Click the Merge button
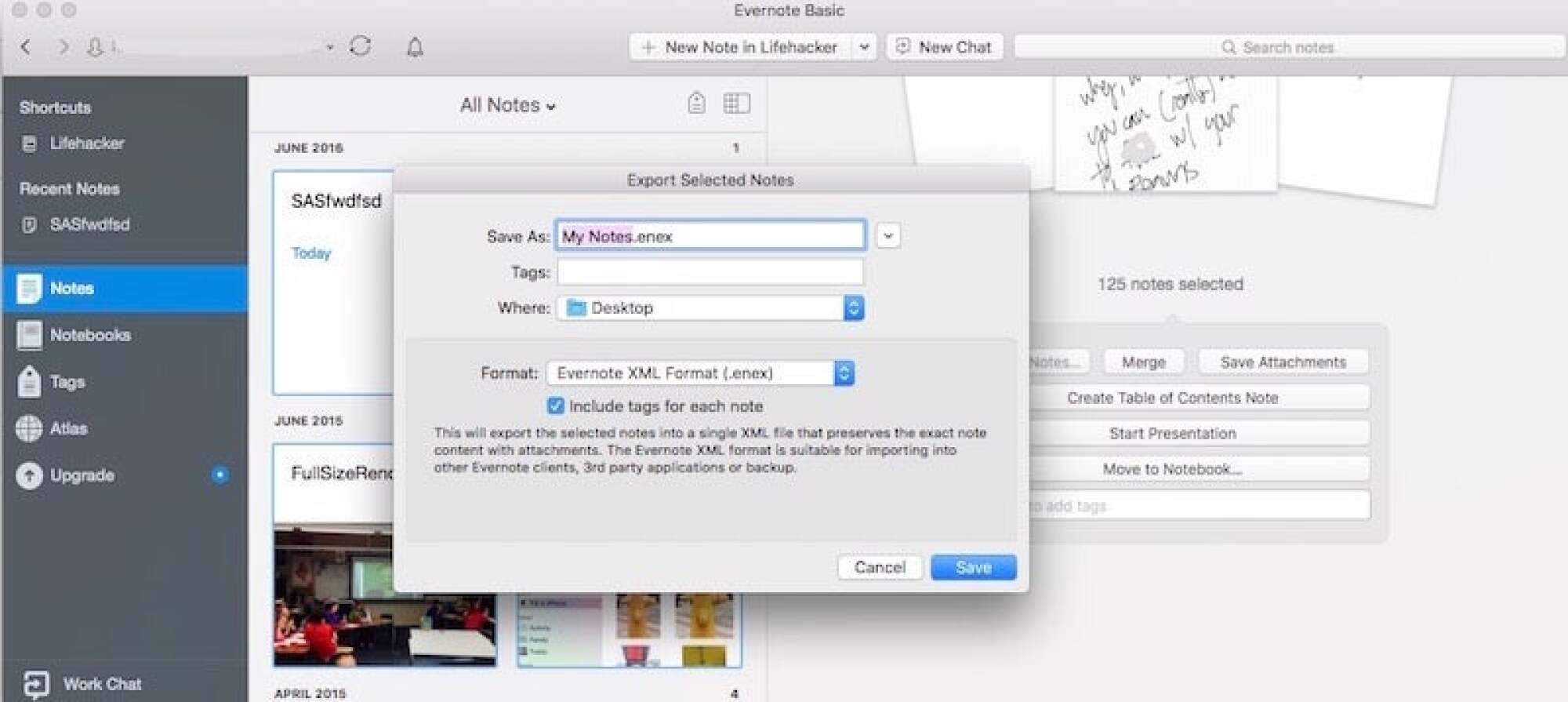Viewport: 1568px width, 702px height. pos(1143,362)
